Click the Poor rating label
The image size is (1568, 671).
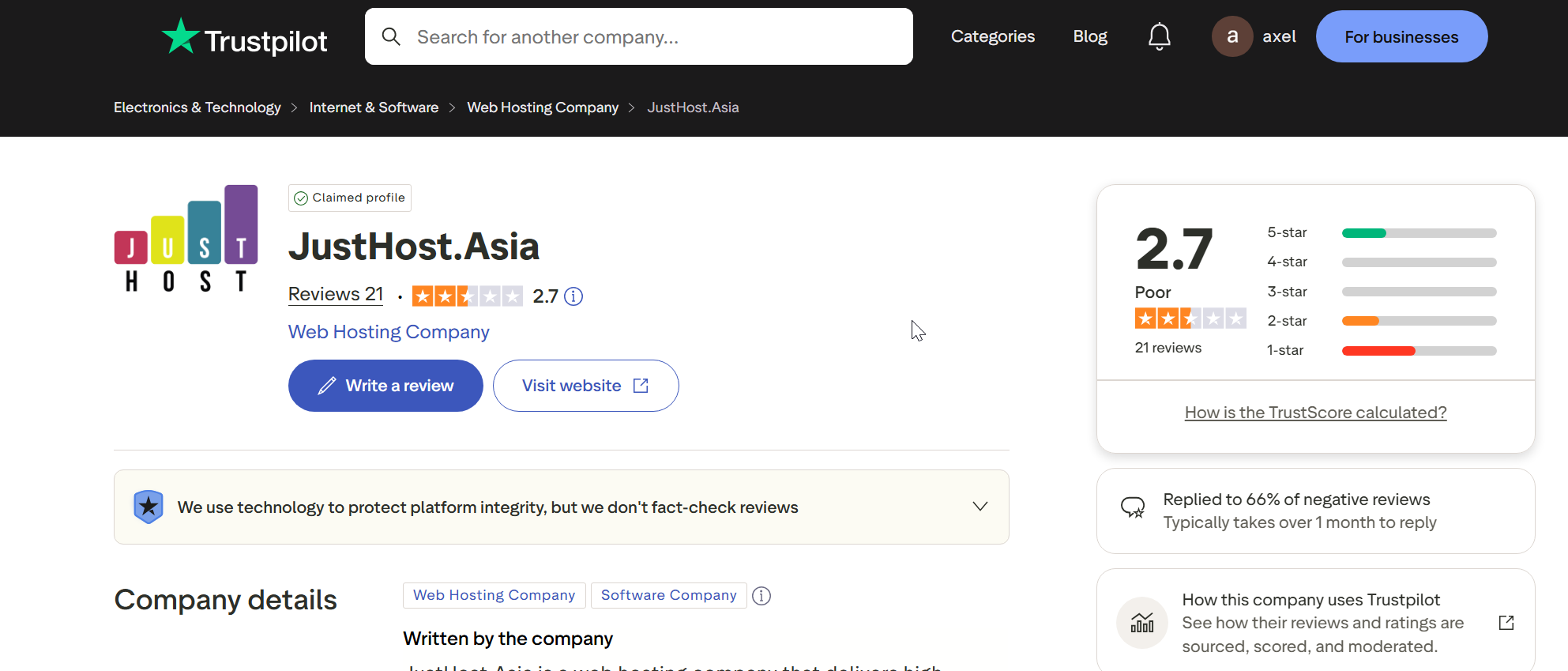(x=1153, y=292)
